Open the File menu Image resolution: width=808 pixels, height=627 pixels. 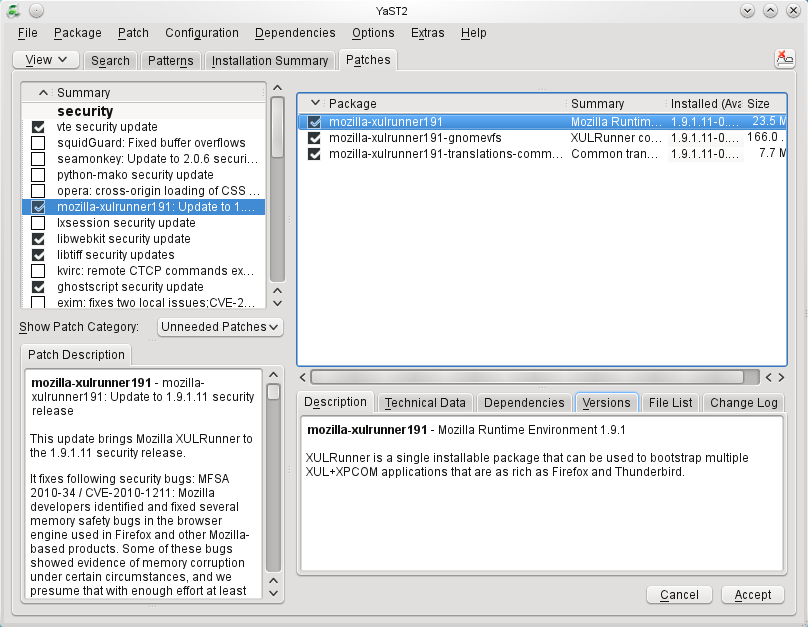pyautogui.click(x=27, y=33)
